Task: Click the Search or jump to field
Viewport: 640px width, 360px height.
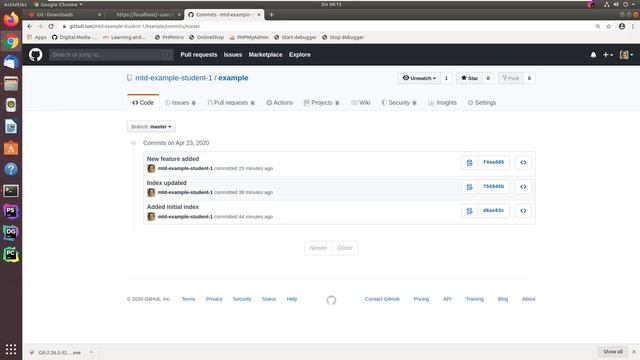Action: point(111,55)
